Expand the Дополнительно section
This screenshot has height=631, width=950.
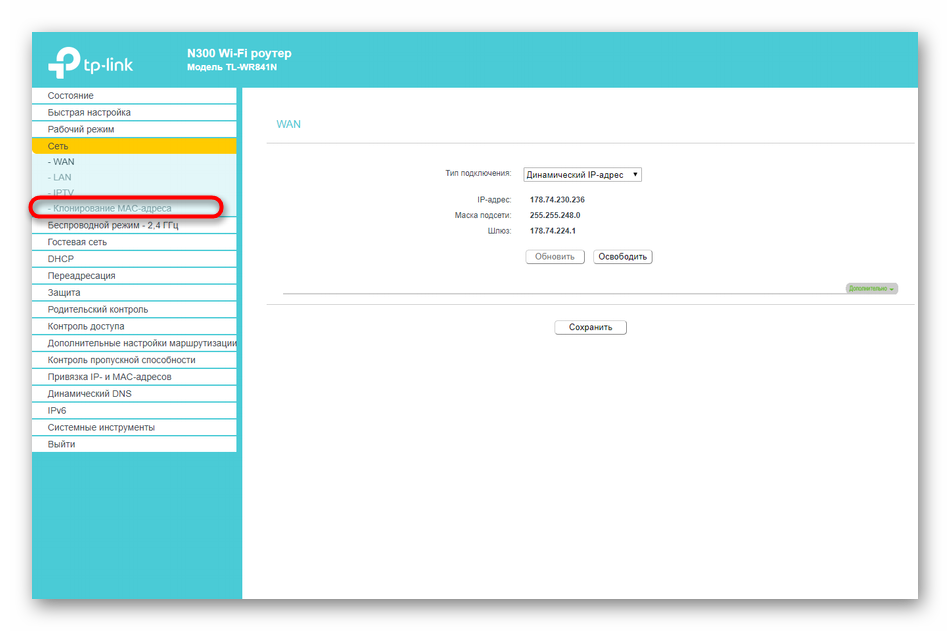[x=872, y=289]
